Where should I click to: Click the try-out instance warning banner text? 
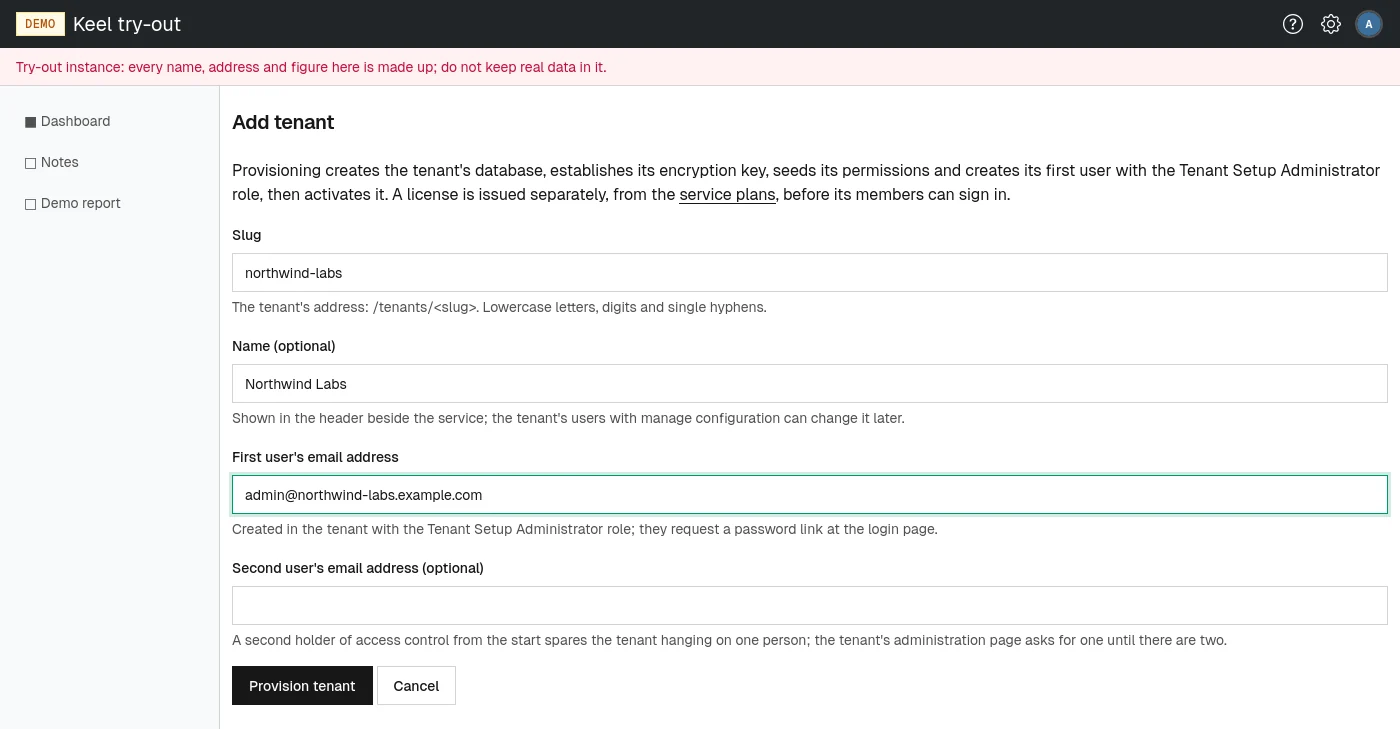(311, 67)
